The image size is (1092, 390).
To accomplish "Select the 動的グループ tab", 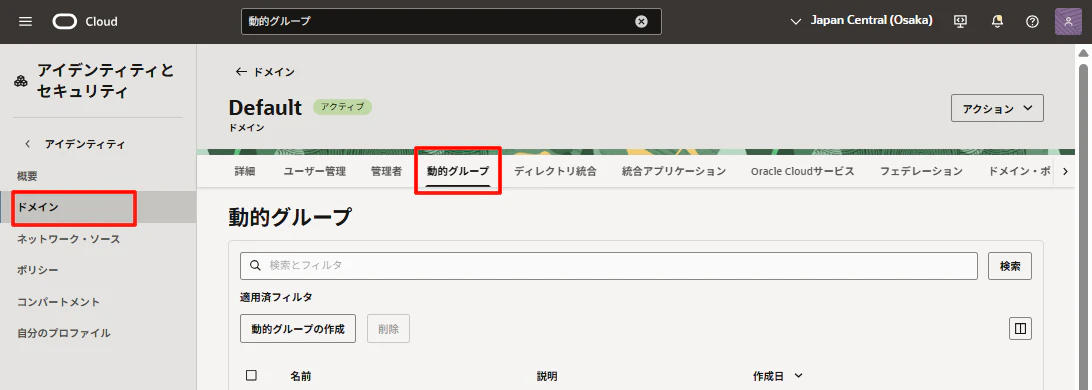I will coord(458,171).
